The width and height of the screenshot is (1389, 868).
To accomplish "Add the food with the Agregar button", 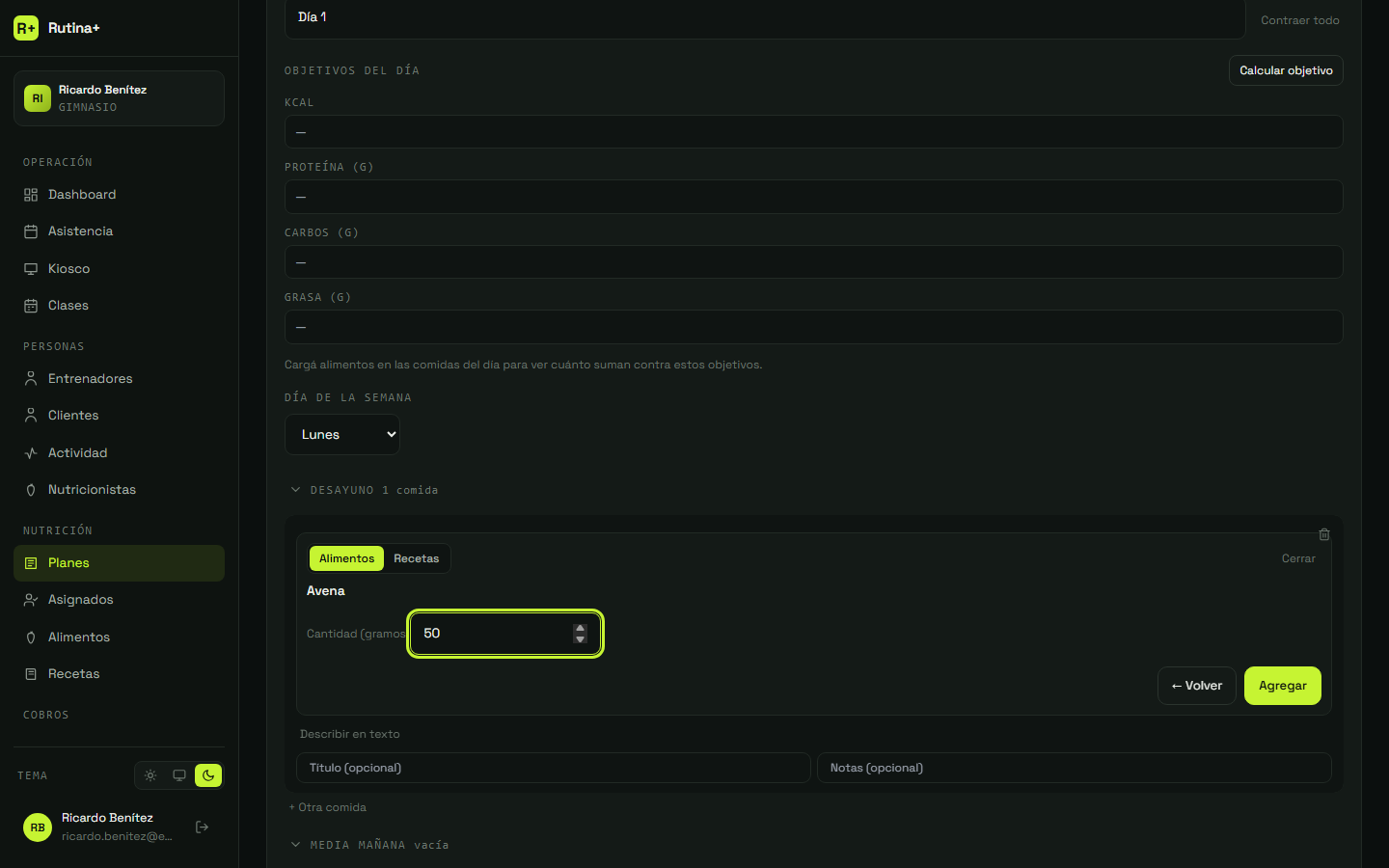I will tap(1283, 686).
